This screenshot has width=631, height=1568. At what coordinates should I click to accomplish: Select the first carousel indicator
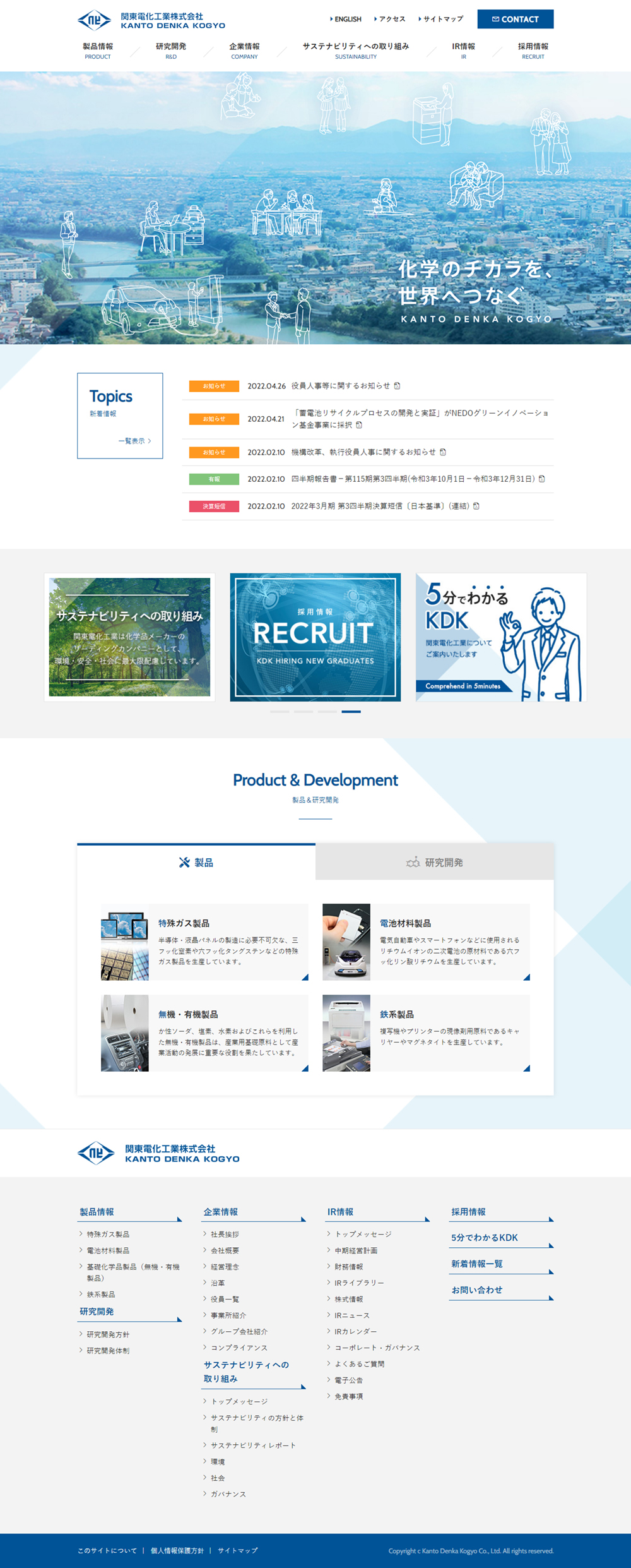pos(280,712)
